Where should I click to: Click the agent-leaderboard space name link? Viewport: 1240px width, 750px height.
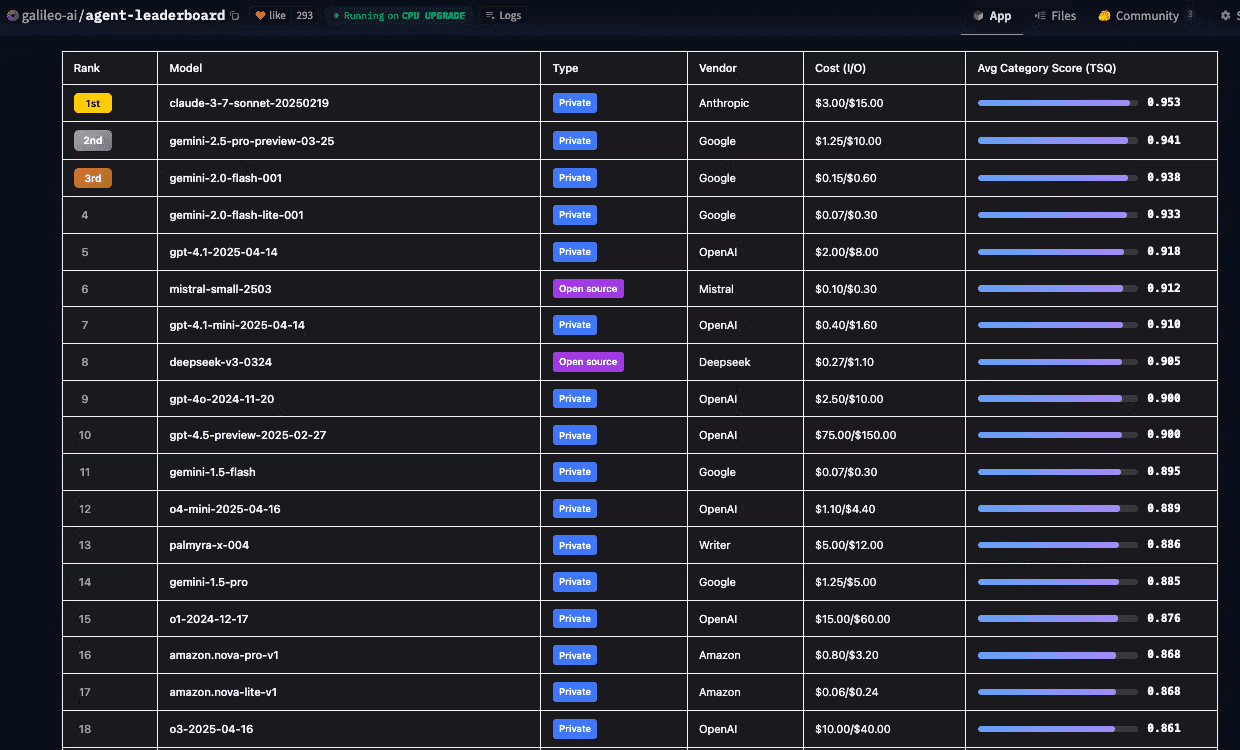coord(155,16)
